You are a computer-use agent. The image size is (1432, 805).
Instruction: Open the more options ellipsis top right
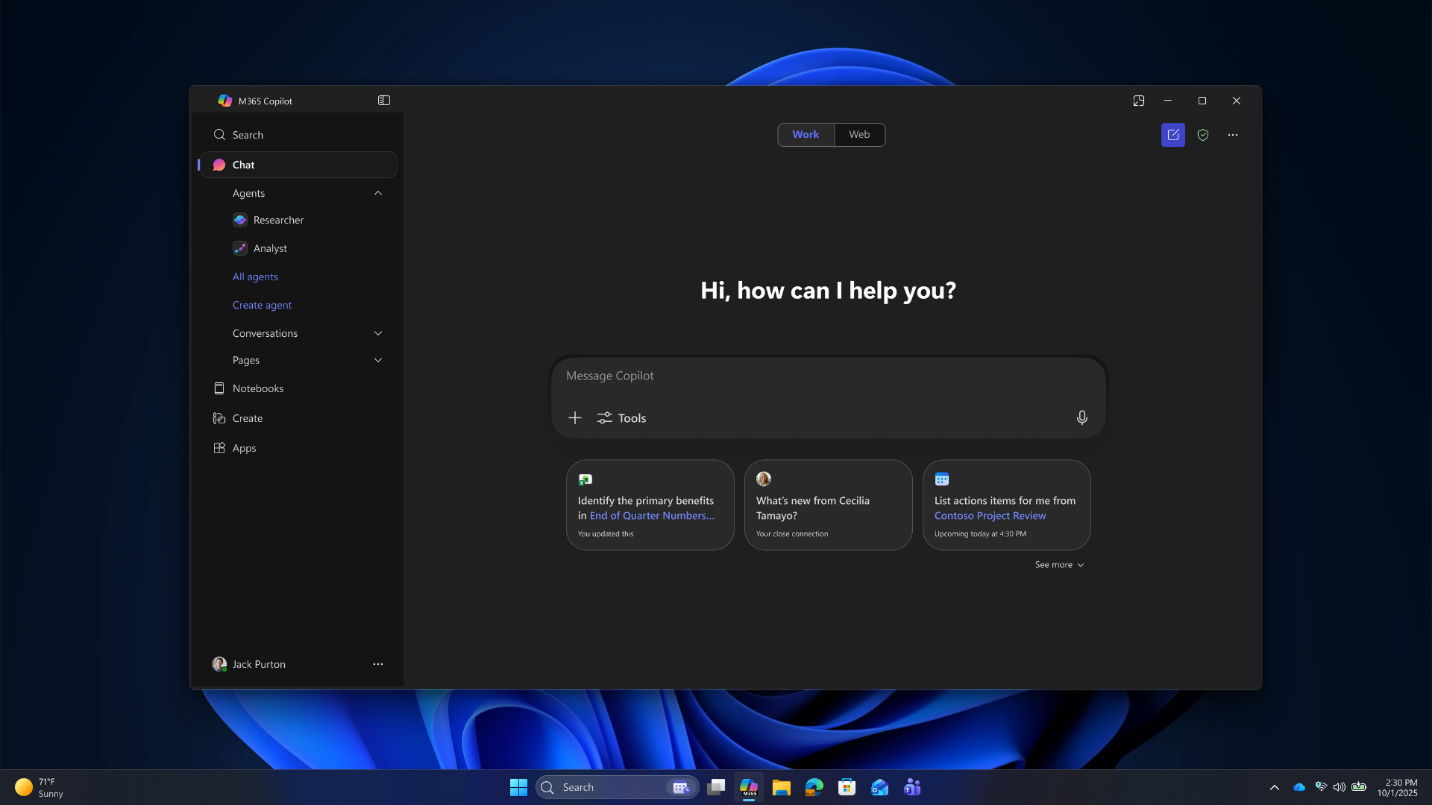click(1233, 135)
